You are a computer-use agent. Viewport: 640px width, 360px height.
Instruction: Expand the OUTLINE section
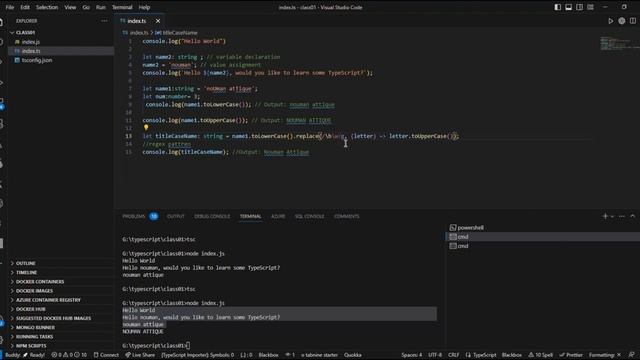(x=61, y=263)
